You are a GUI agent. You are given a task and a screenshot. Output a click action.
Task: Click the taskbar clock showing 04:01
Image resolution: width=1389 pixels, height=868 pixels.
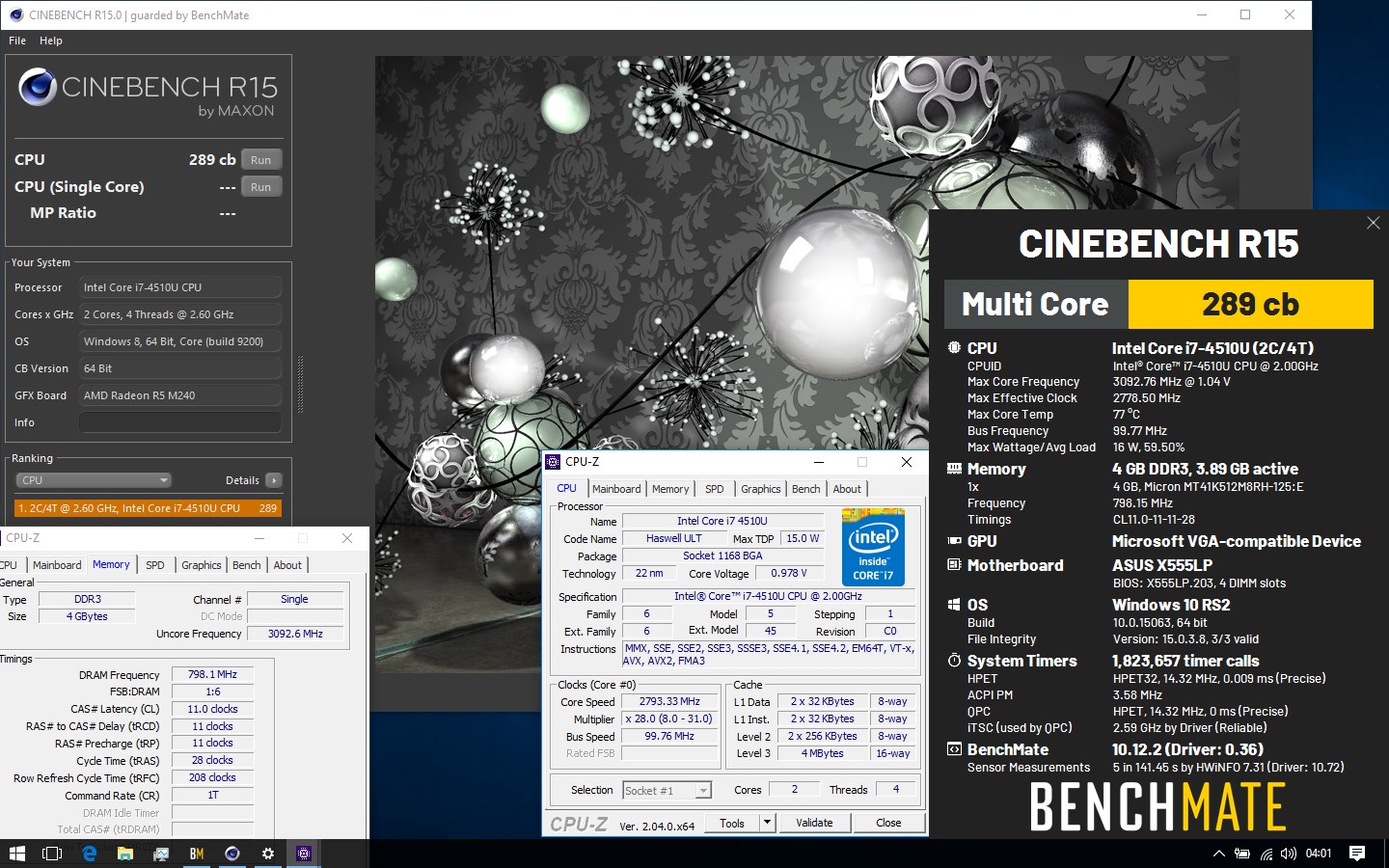(x=1319, y=854)
